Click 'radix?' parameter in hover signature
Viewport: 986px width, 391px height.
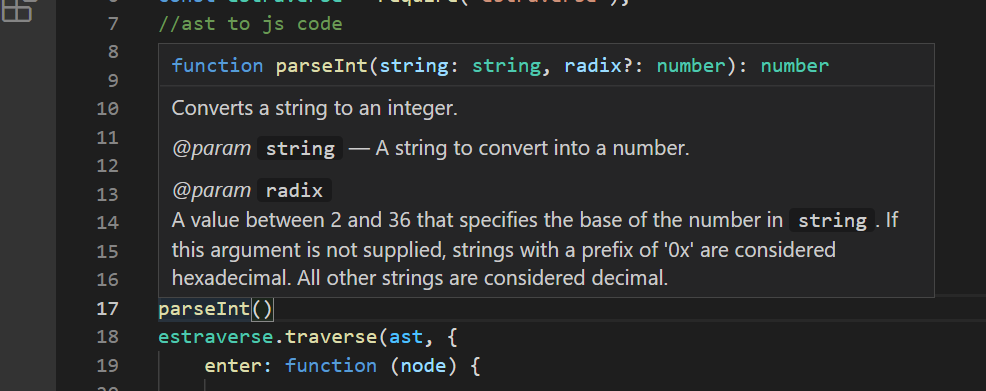(598, 66)
